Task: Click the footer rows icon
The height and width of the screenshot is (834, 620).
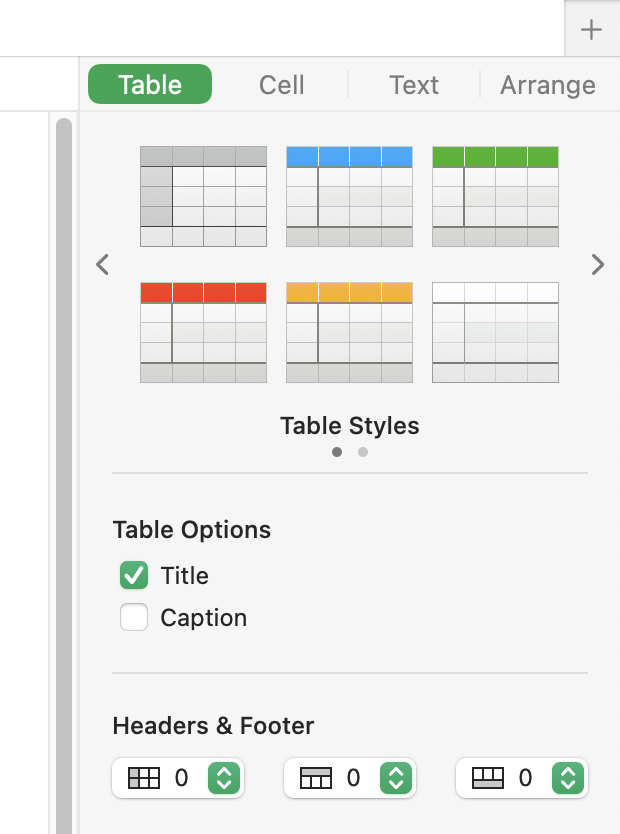Action: [488, 778]
